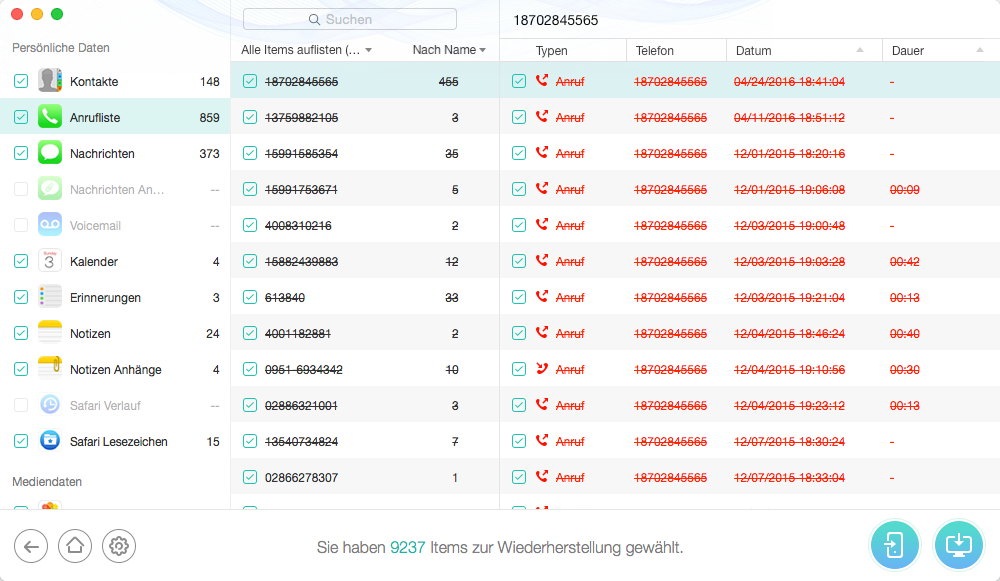Click the 00:09 duration value
Image resolution: width=1000 pixels, height=581 pixels.
pyautogui.click(x=904, y=189)
